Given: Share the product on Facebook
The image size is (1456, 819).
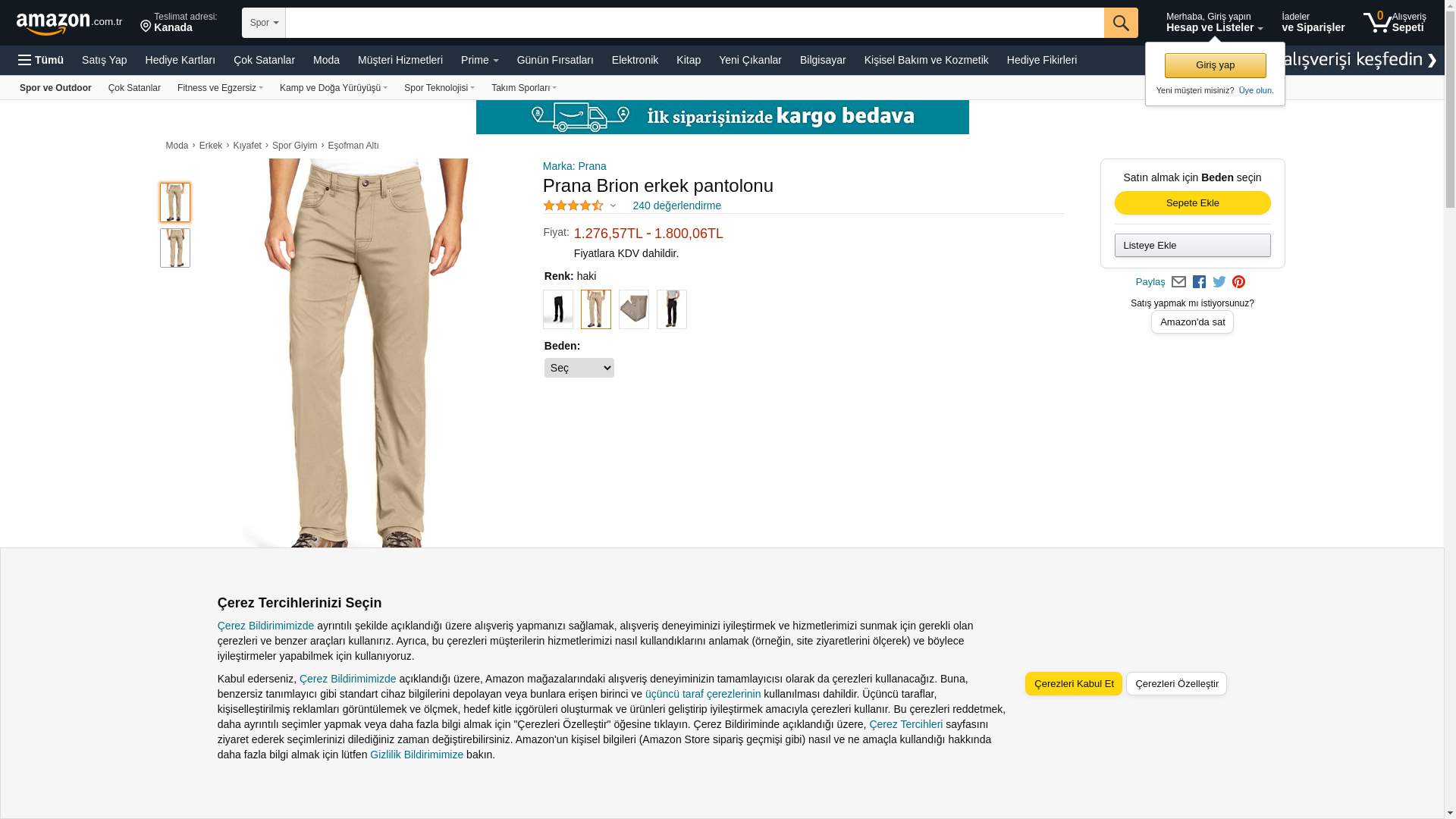Looking at the screenshot, I should tap(1199, 282).
